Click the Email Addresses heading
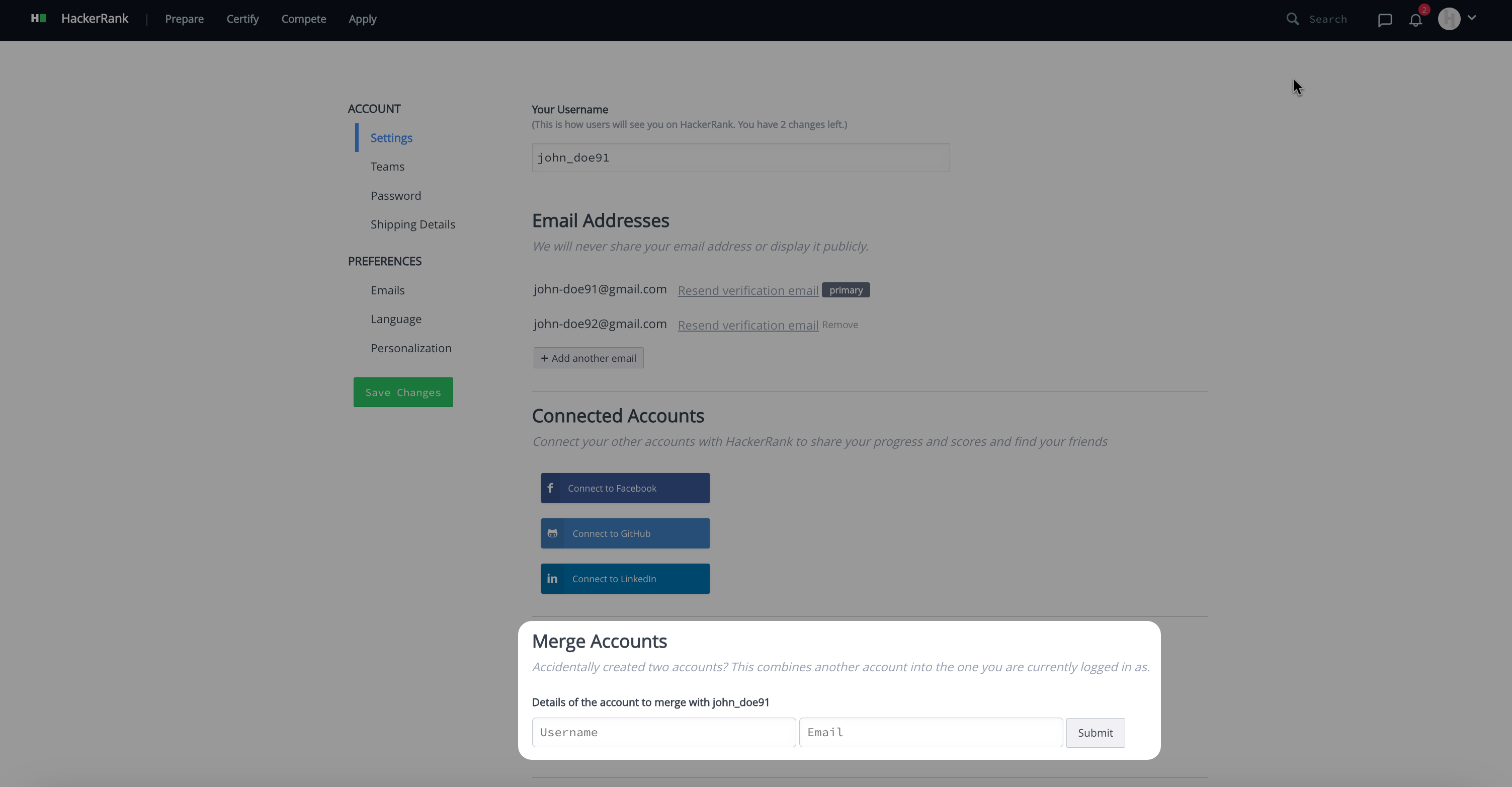 point(601,221)
